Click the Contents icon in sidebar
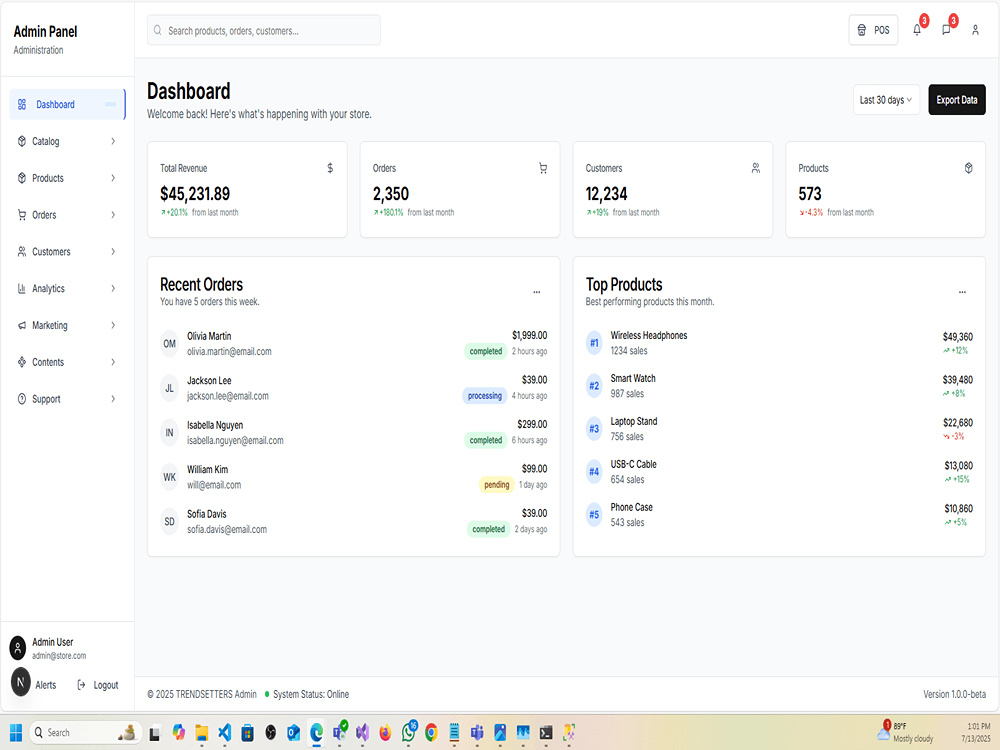The width and height of the screenshot is (1000, 750). click(22, 362)
